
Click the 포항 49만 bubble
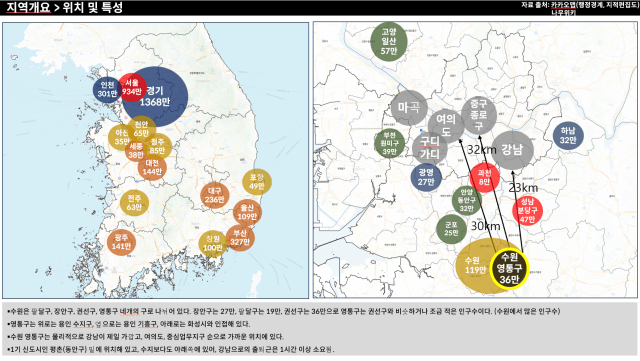(x=257, y=182)
